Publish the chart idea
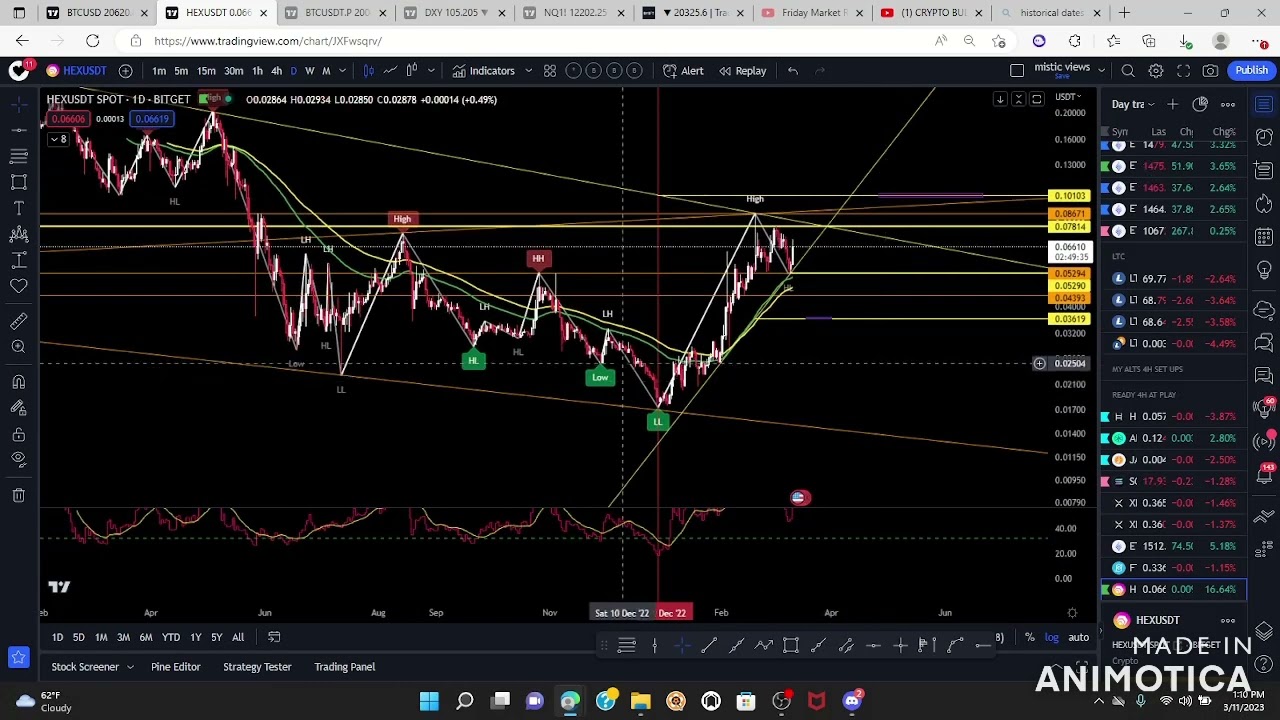Screen dimensions: 1280x720 [1251, 71]
